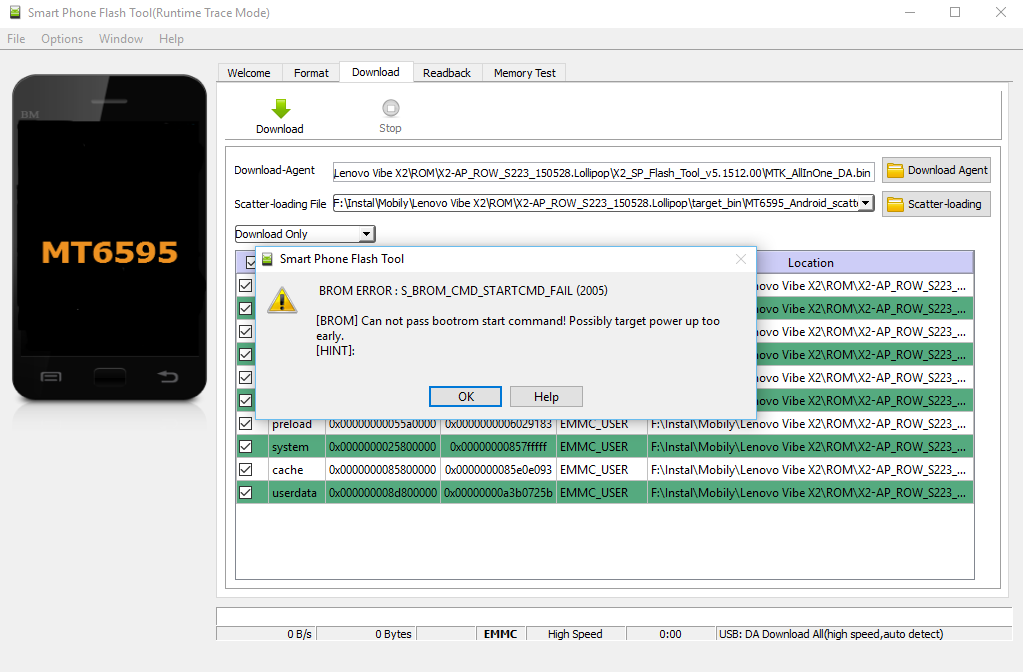Click the BROM ERROR message text

(463, 290)
